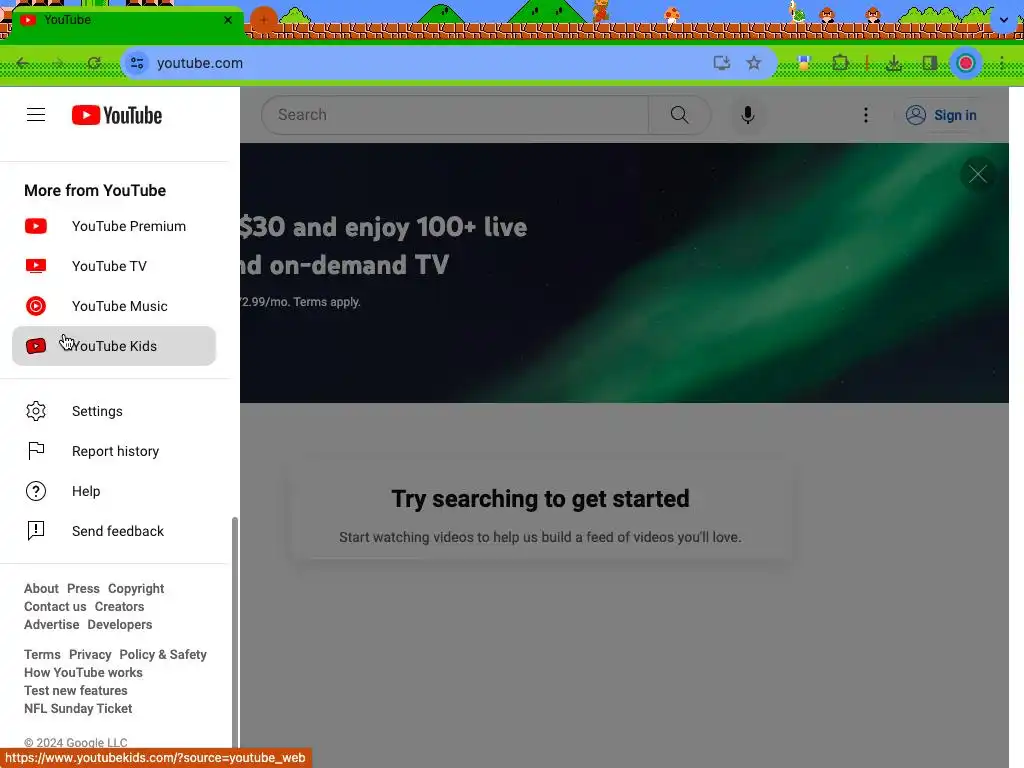Focus the YouTube Search field
The width and height of the screenshot is (1024, 768).
tap(455, 115)
